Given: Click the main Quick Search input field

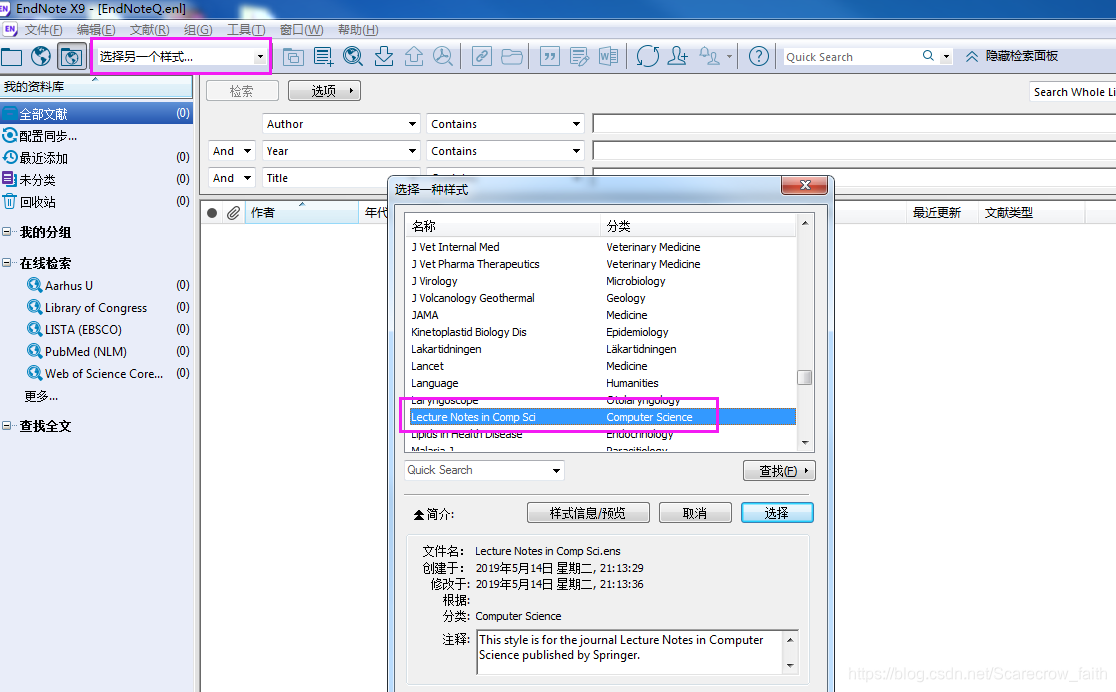Looking at the screenshot, I should coord(853,56).
